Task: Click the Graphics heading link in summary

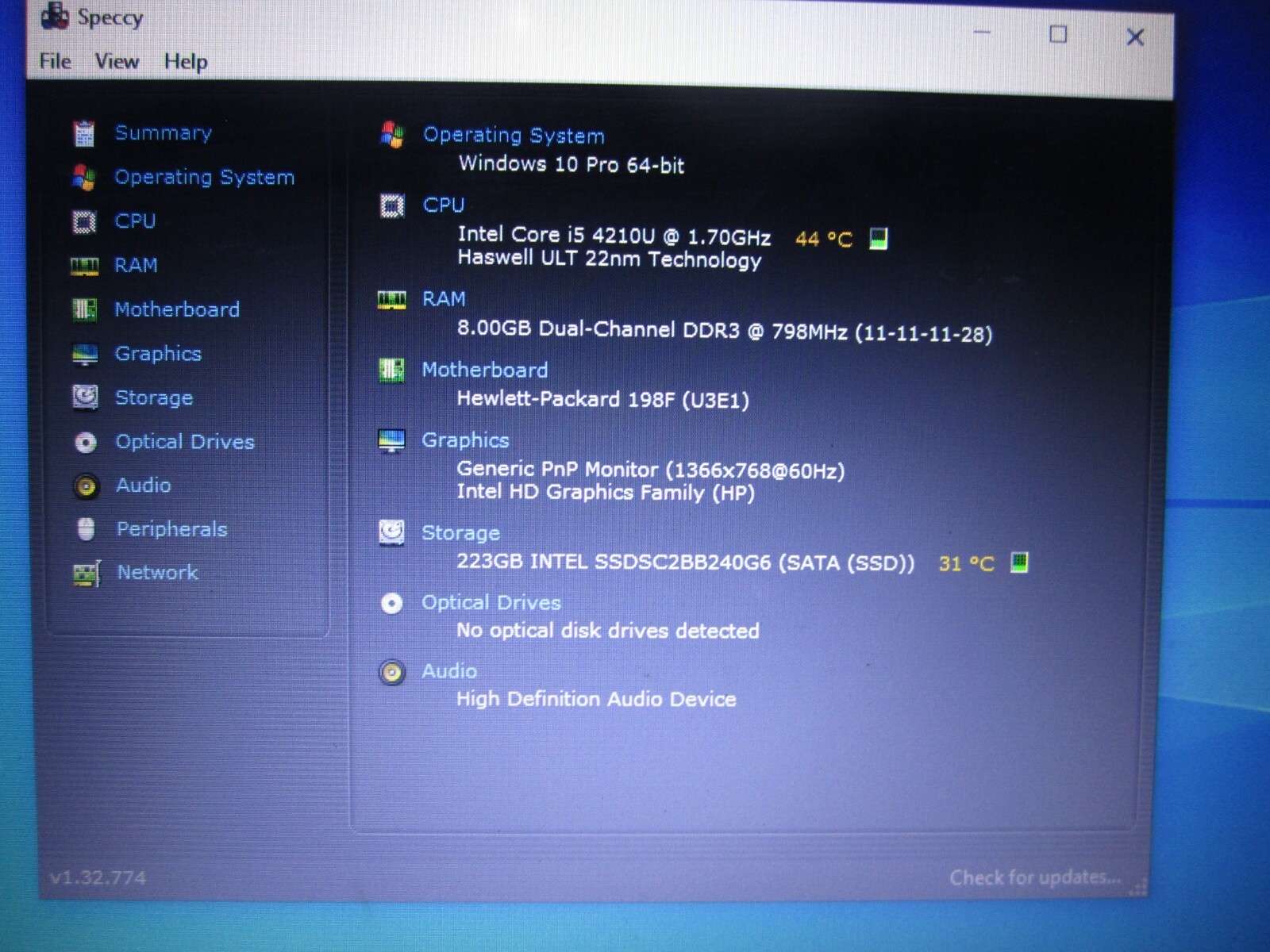Action: pyautogui.click(x=465, y=440)
